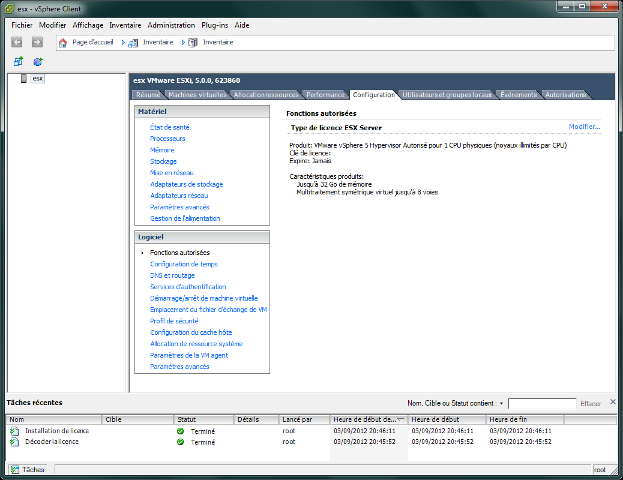623x480 pixels.
Task: Click the Lancé par column header
Action: (x=304, y=420)
